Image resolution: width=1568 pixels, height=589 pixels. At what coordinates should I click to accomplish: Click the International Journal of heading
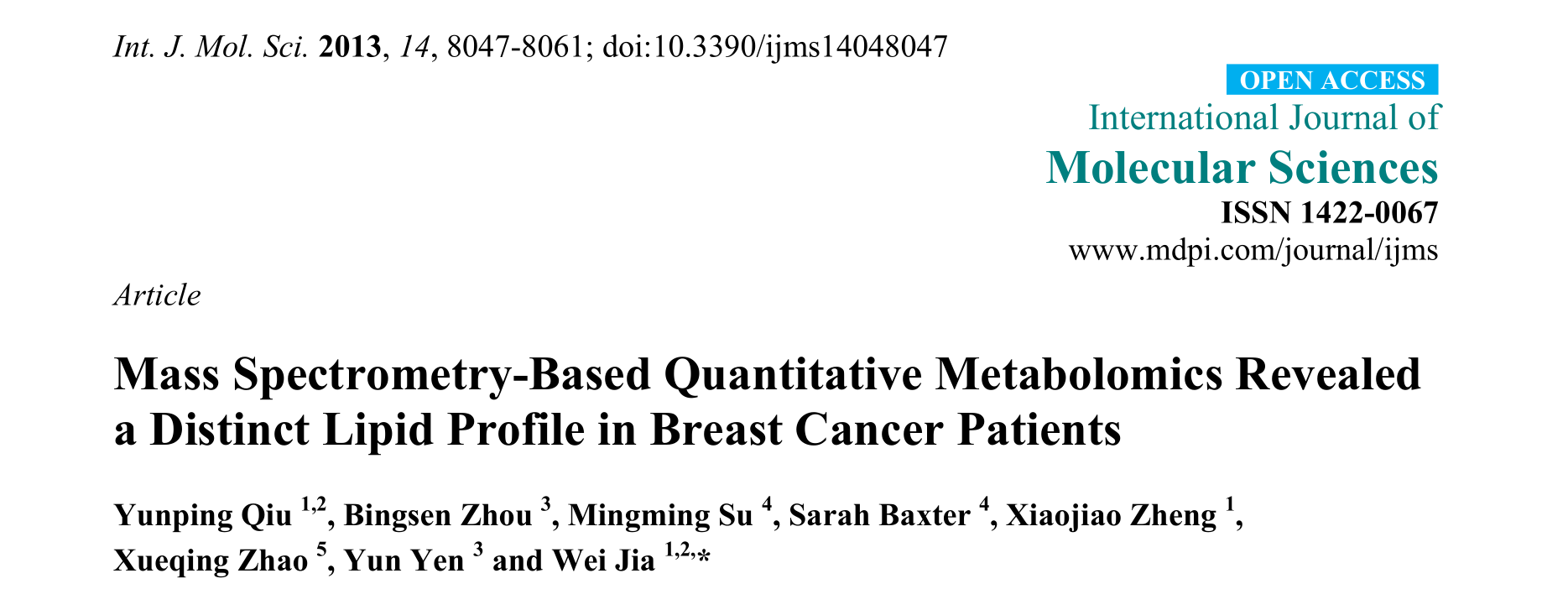1263,118
